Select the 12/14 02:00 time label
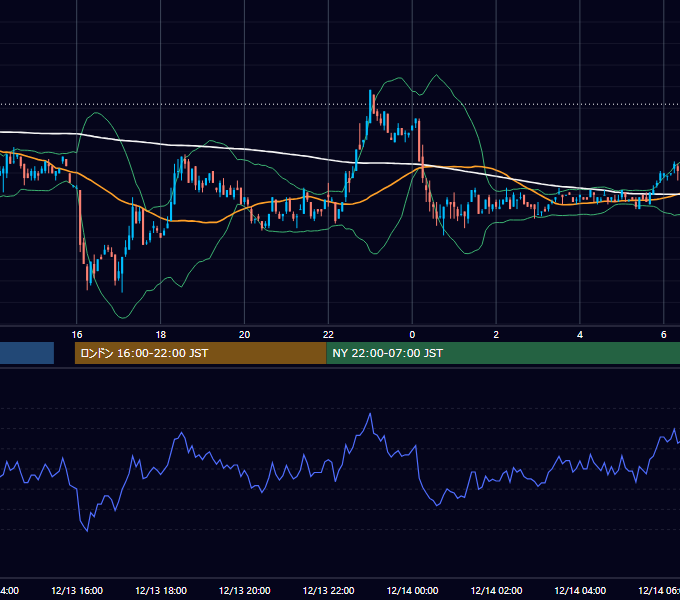Image resolution: width=680 pixels, height=600 pixels. [x=497, y=590]
